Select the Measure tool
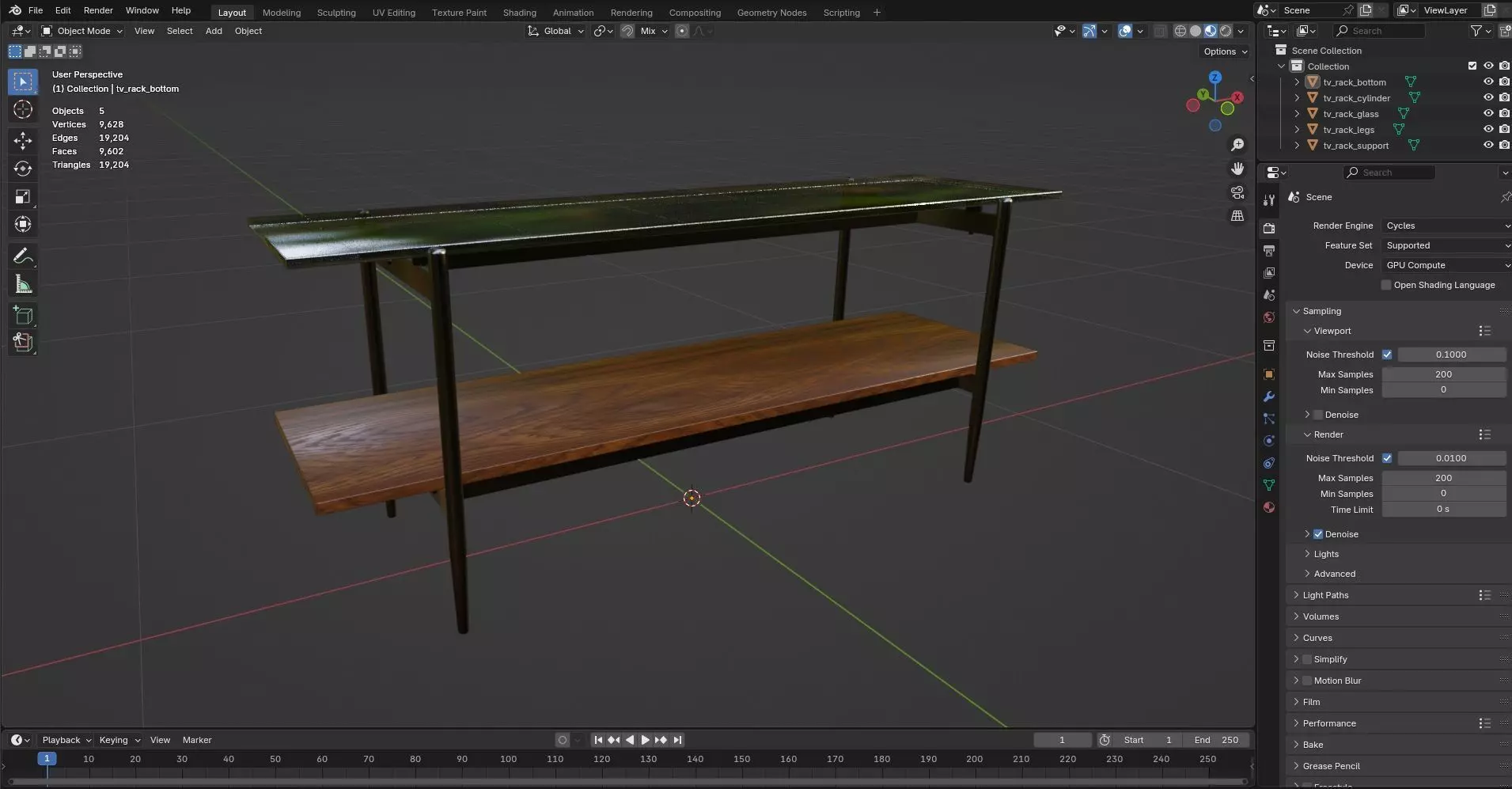 (x=23, y=284)
